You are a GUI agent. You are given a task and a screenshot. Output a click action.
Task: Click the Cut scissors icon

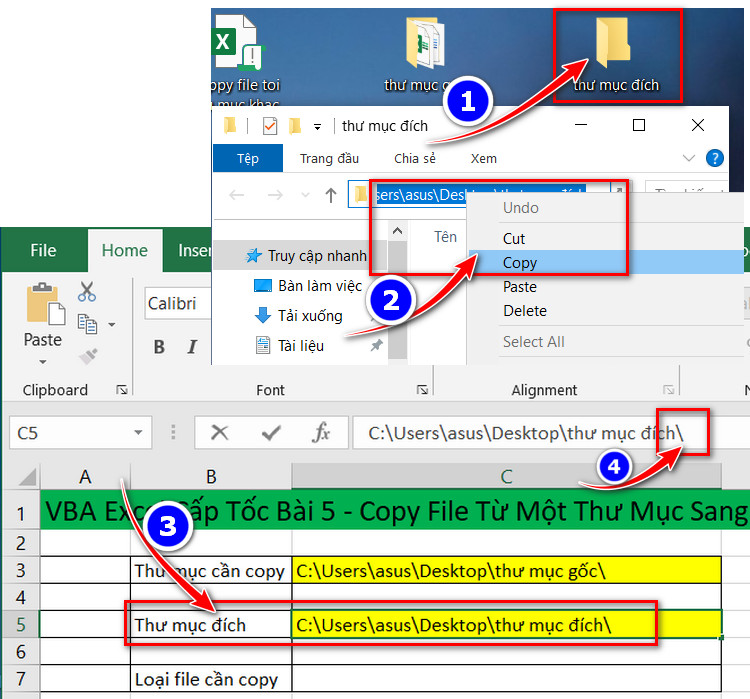[87, 291]
